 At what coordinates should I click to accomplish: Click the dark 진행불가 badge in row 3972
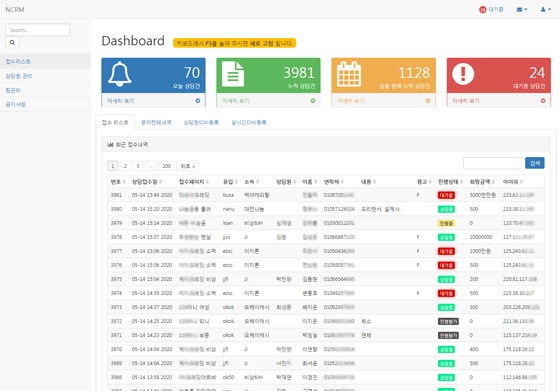448,321
